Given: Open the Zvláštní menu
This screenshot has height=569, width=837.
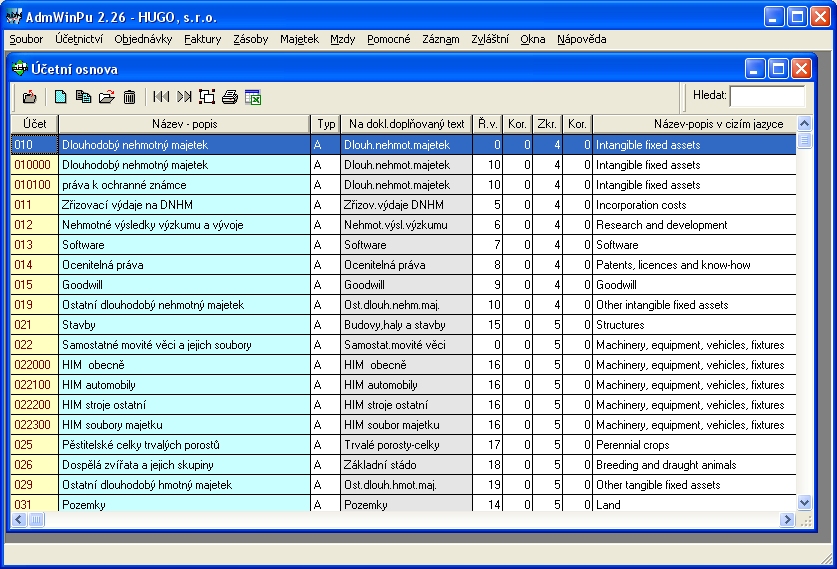Looking at the screenshot, I should pyautogui.click(x=490, y=39).
